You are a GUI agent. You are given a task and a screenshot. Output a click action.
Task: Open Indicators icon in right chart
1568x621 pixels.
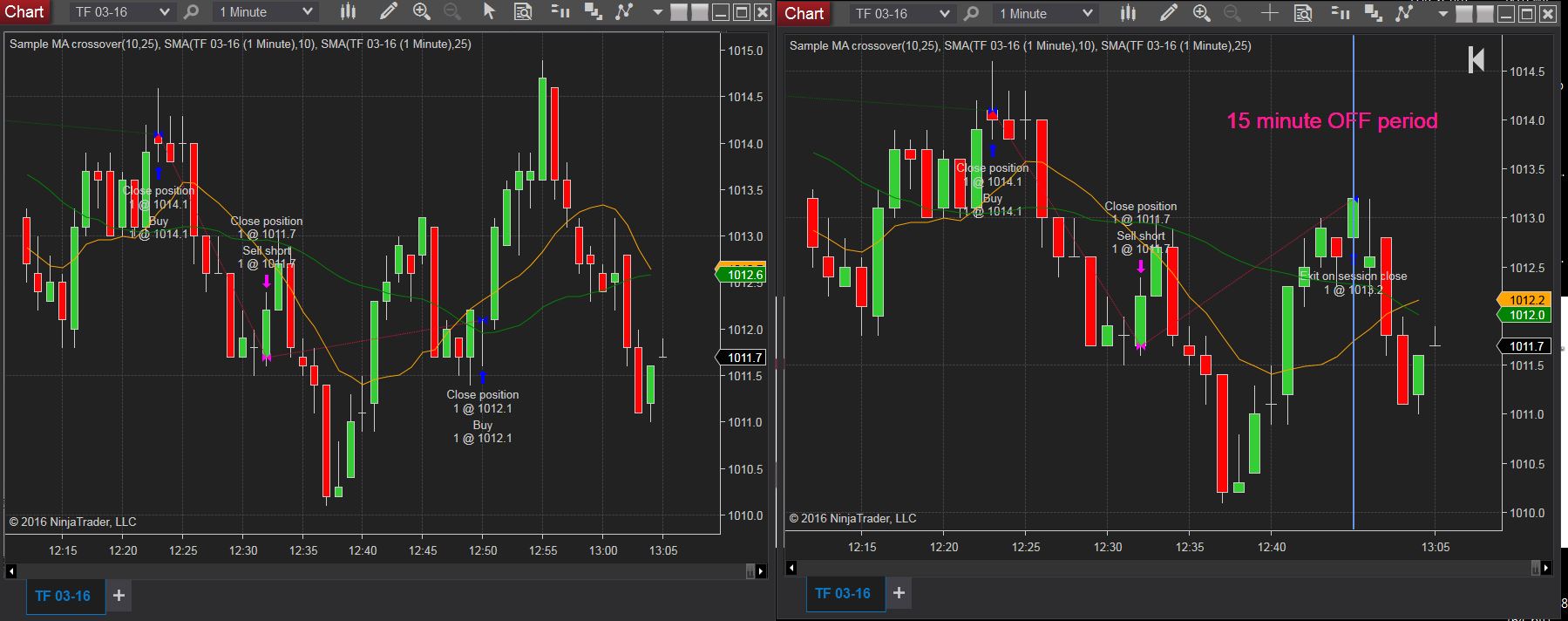[1373, 13]
